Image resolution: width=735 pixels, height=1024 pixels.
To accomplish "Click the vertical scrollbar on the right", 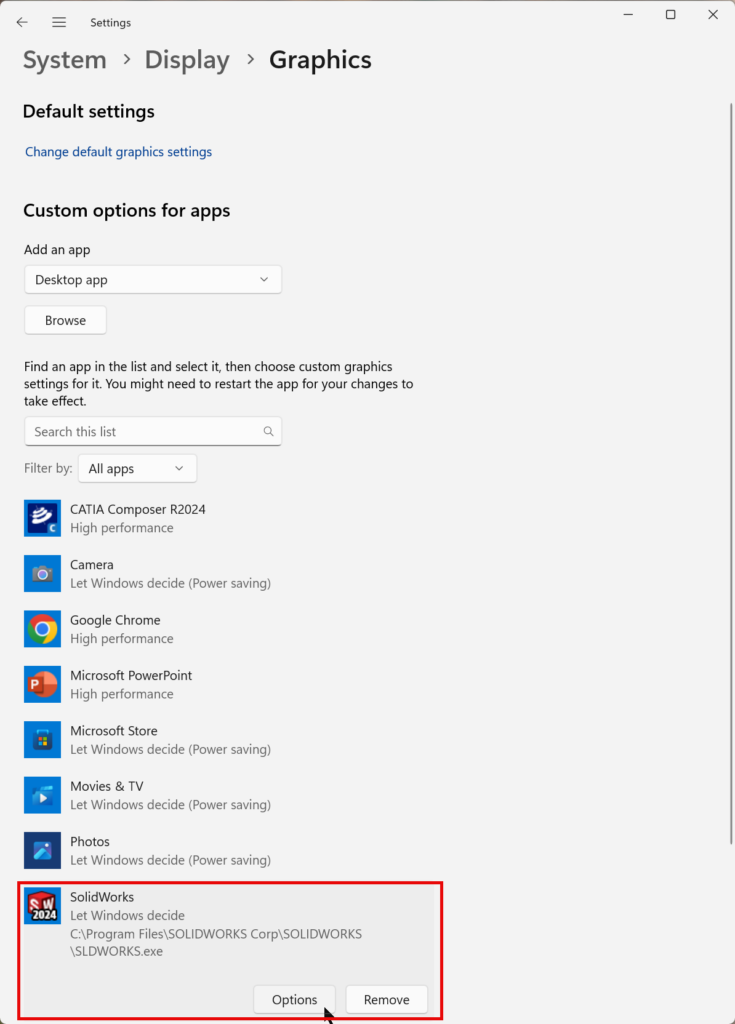I will (x=730, y=473).
